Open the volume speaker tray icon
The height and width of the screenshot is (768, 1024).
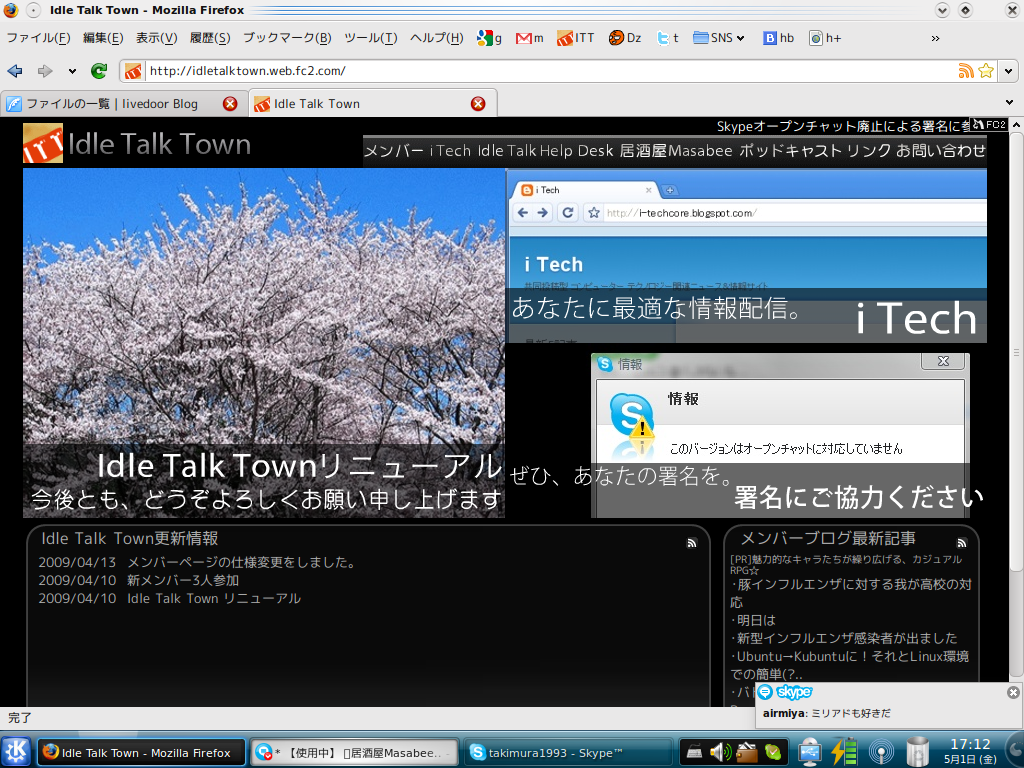pyautogui.click(x=720, y=752)
